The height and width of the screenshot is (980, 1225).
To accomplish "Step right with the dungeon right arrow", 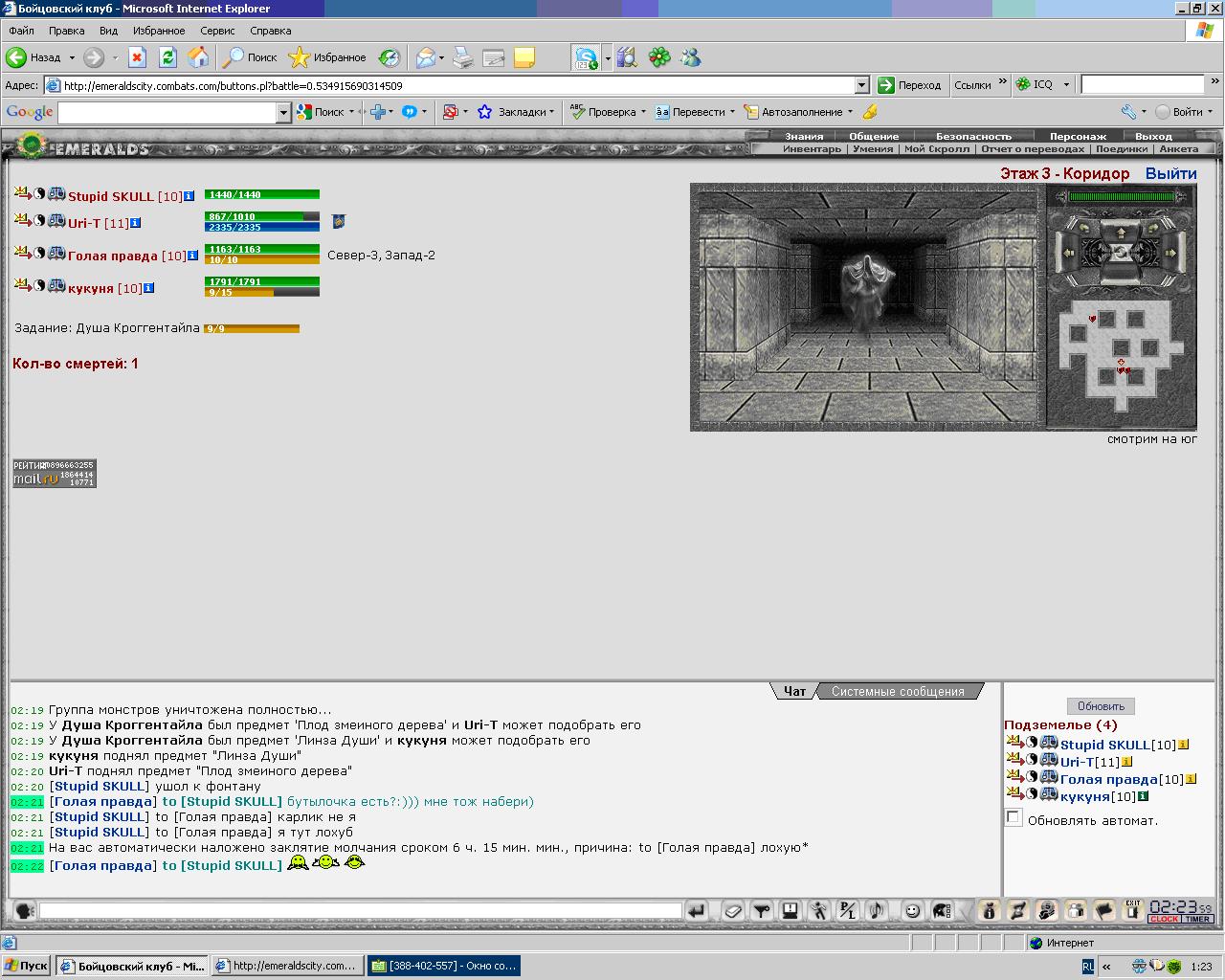I will (x=1170, y=253).
